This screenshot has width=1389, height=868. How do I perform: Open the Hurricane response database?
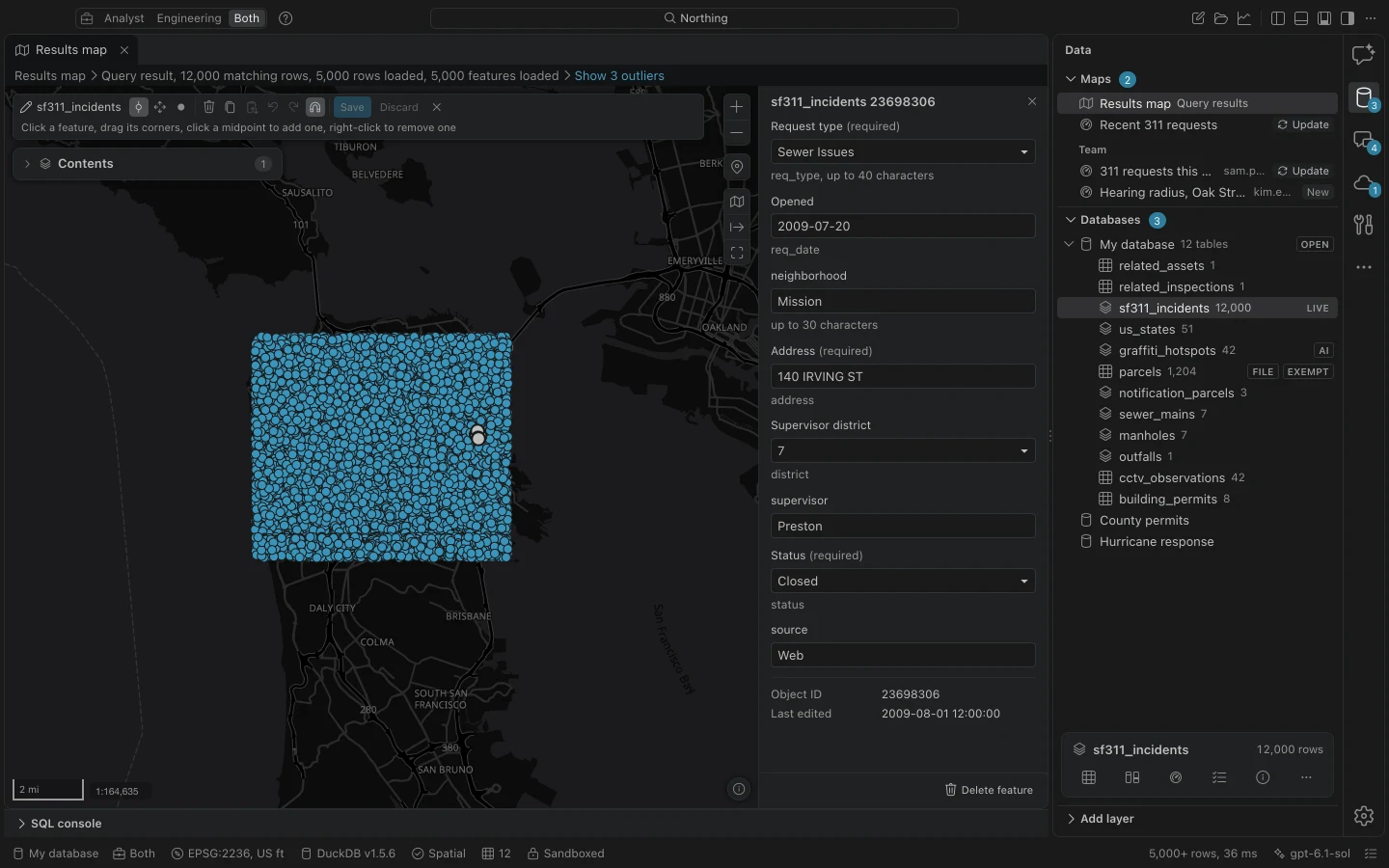point(1157,542)
